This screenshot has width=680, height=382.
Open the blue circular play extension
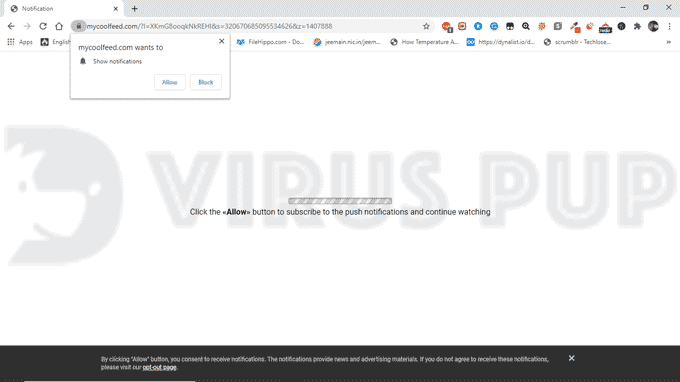point(478,26)
